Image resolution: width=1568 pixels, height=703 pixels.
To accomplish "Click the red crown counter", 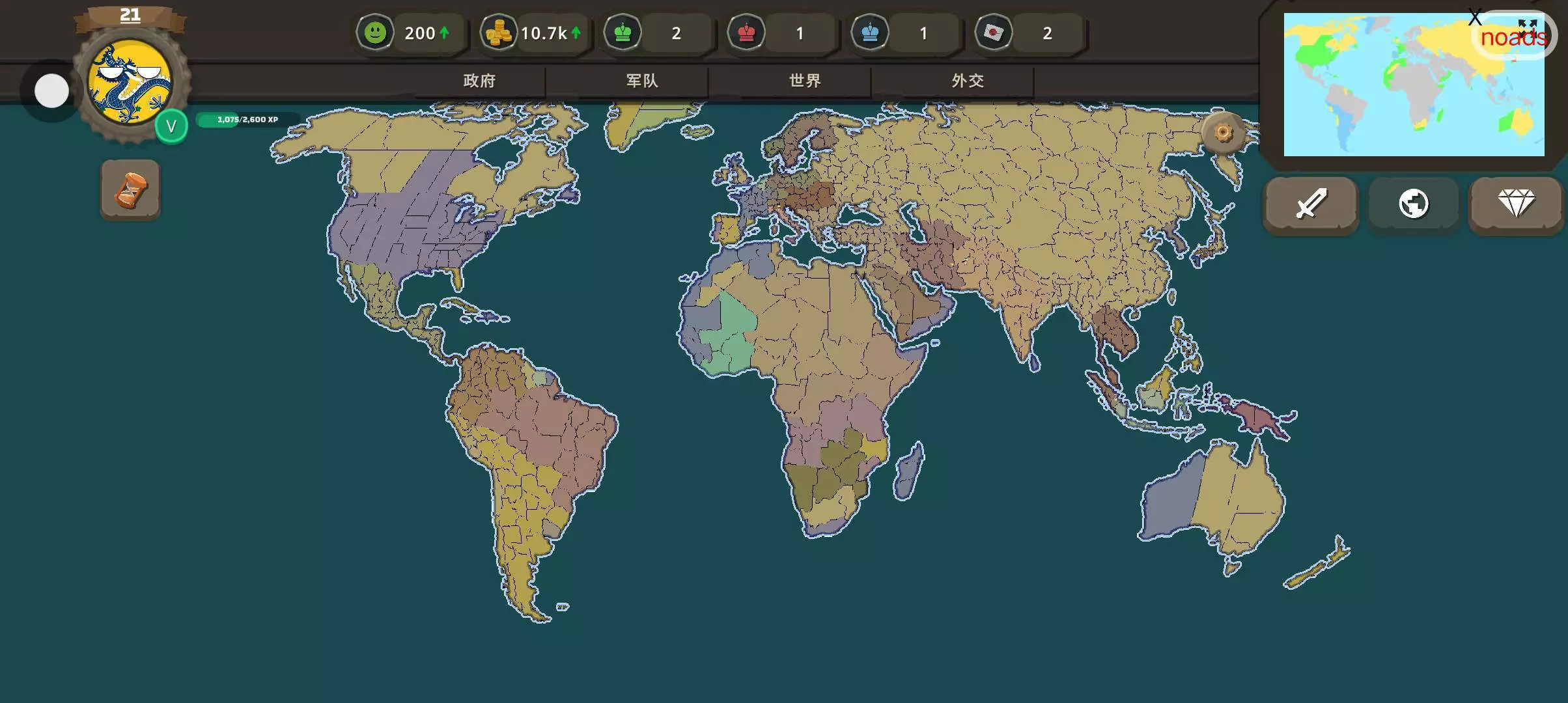I will [746, 33].
